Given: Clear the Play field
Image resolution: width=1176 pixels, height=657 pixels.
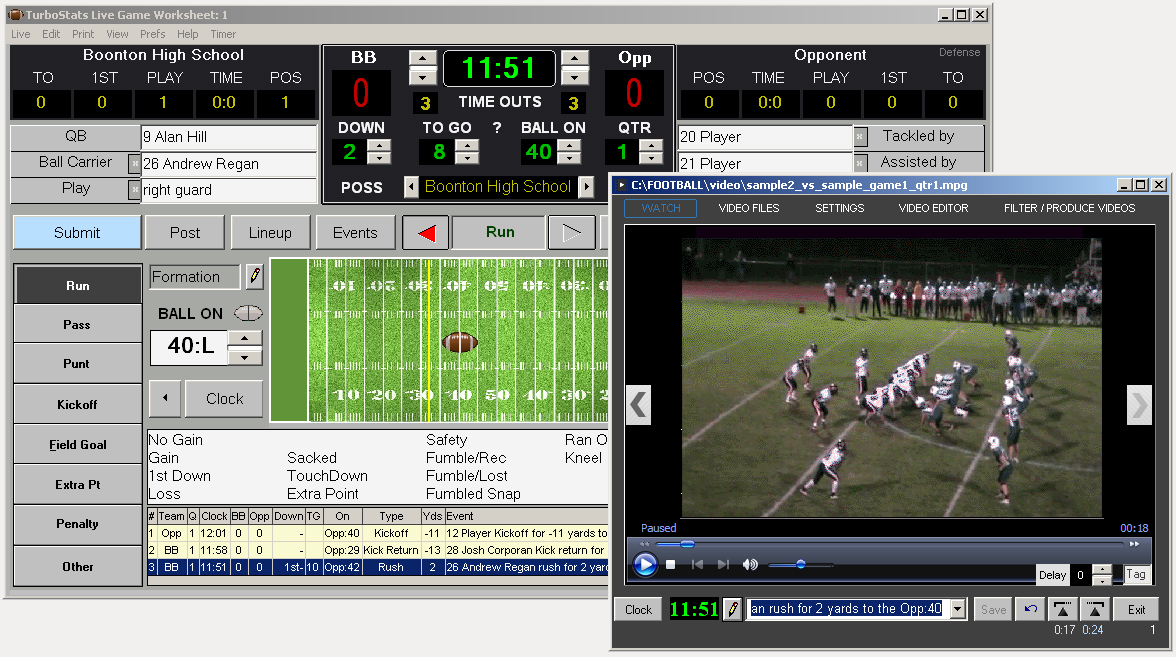Looking at the screenshot, I should pos(134,189).
